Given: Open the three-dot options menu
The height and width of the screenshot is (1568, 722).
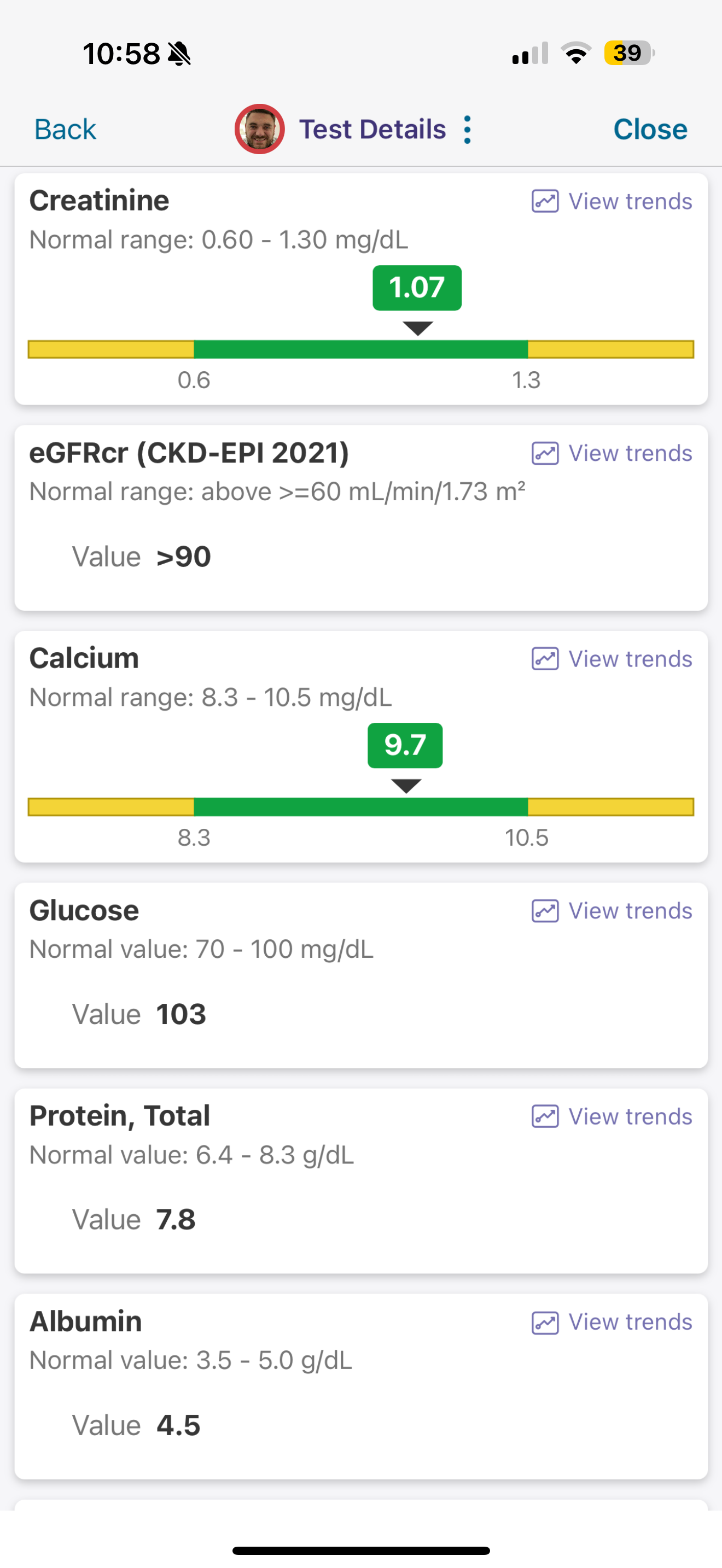Looking at the screenshot, I should point(467,129).
